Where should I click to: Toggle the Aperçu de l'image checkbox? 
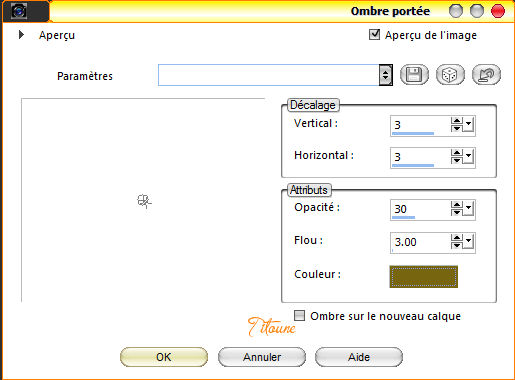pos(374,34)
